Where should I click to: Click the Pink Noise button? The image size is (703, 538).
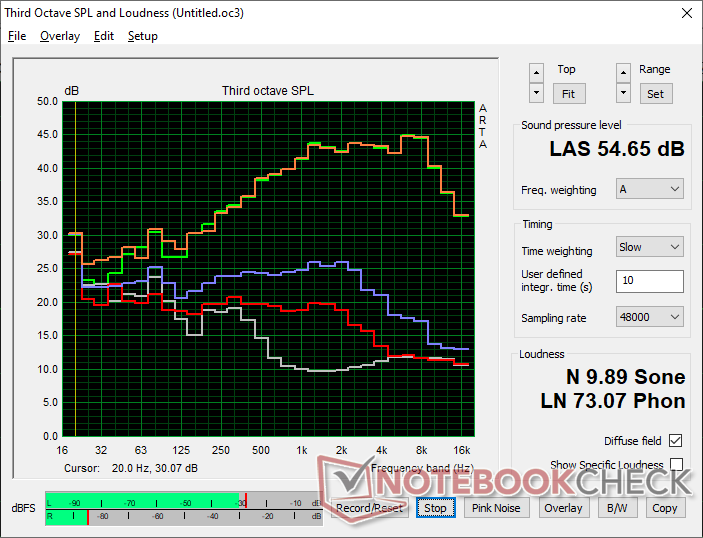(496, 508)
